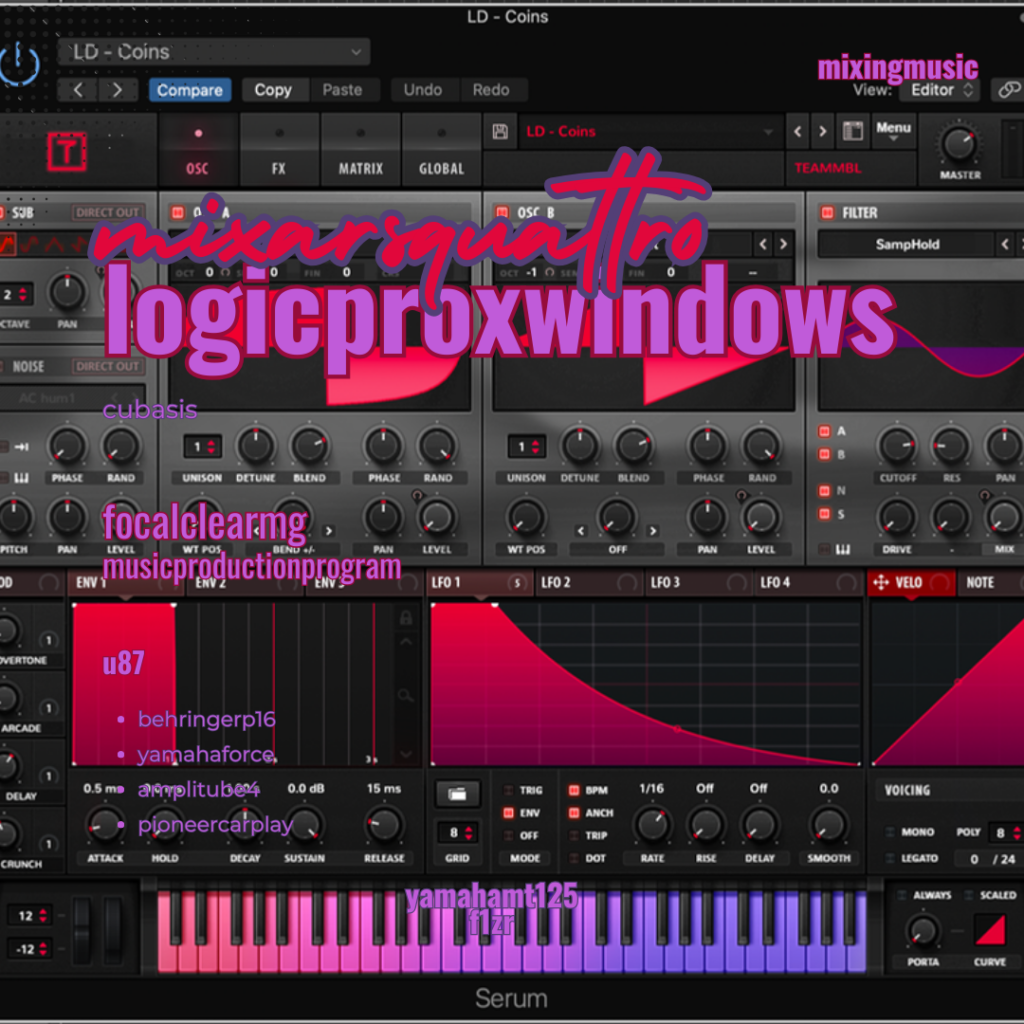Screen dimensions: 1024x1024
Task: Select the LFO 3 tab
Action: (x=698, y=582)
